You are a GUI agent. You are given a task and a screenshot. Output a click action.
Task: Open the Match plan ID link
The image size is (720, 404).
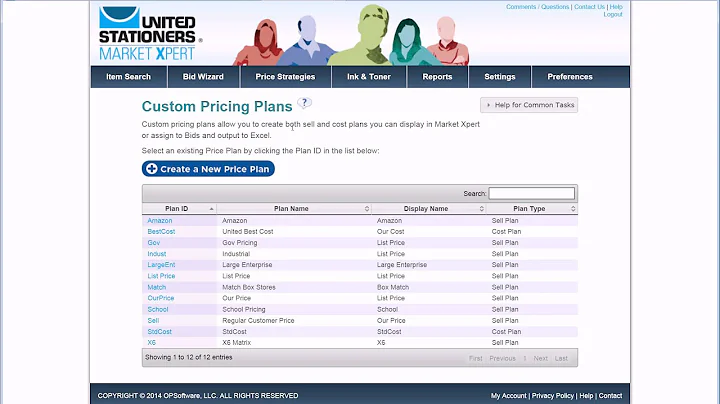click(157, 287)
